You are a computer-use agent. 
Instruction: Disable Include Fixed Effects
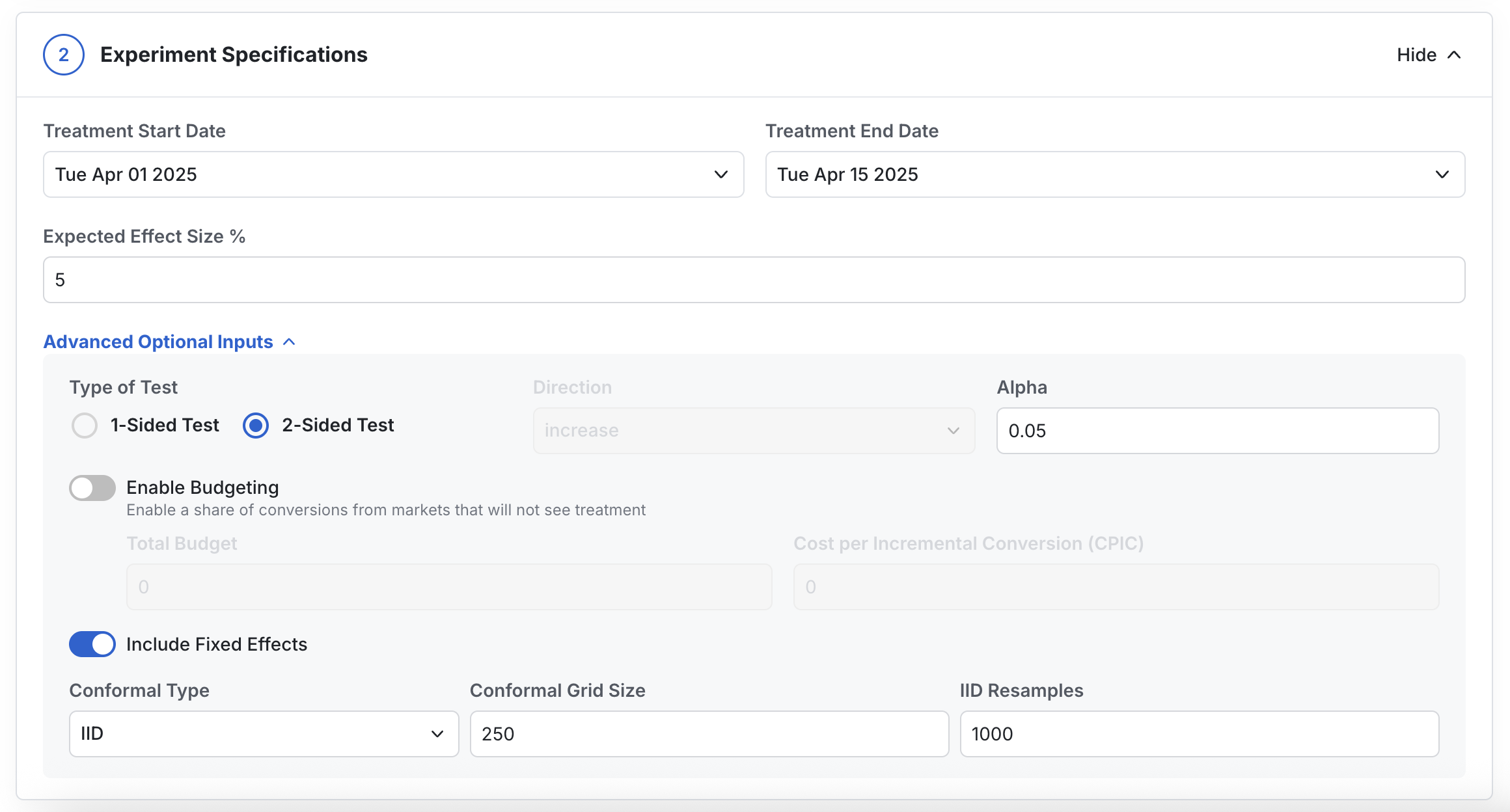point(92,644)
